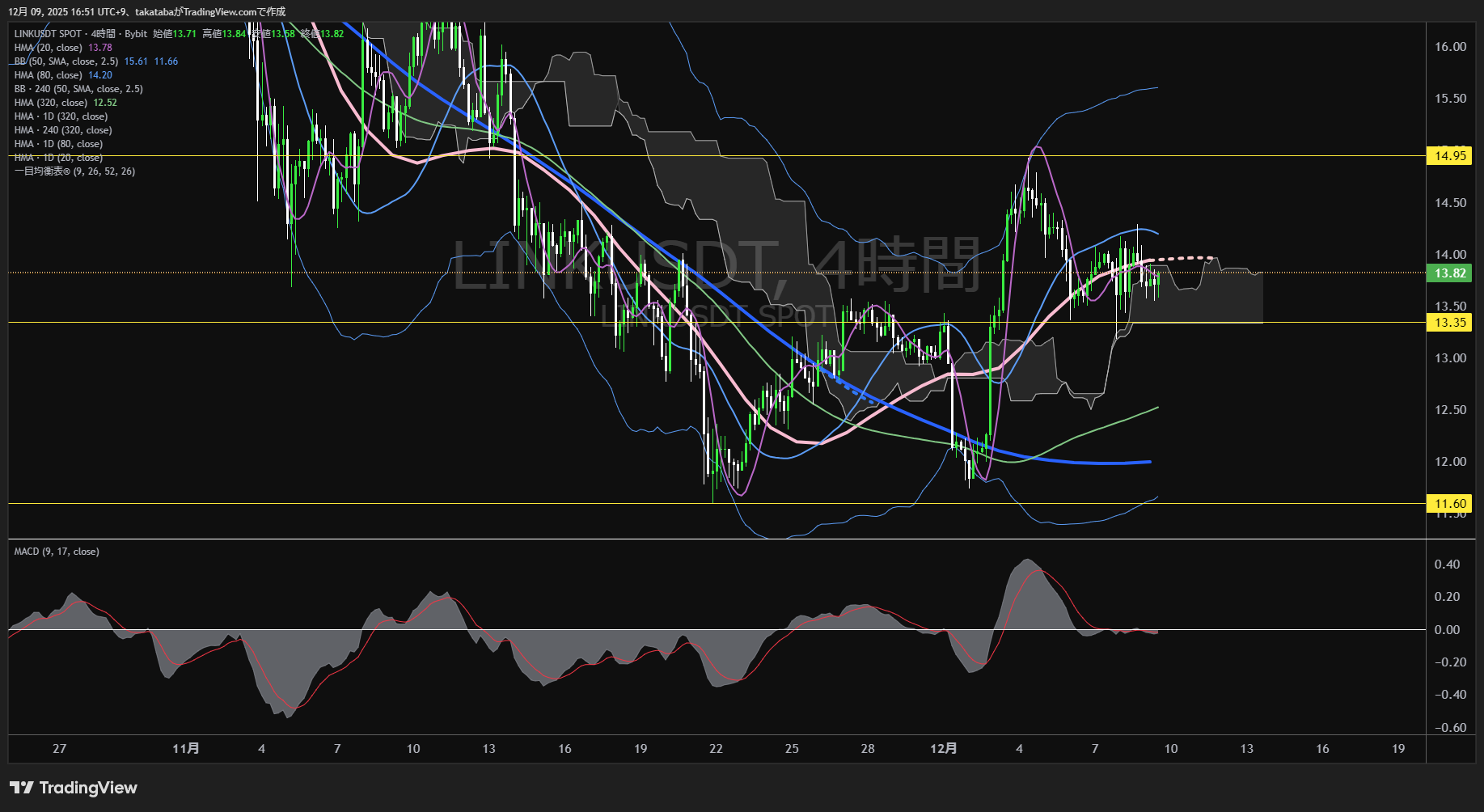Click the LINKUSDT SPOT symbol title
The width and height of the screenshot is (1484, 812).
click(x=48, y=34)
